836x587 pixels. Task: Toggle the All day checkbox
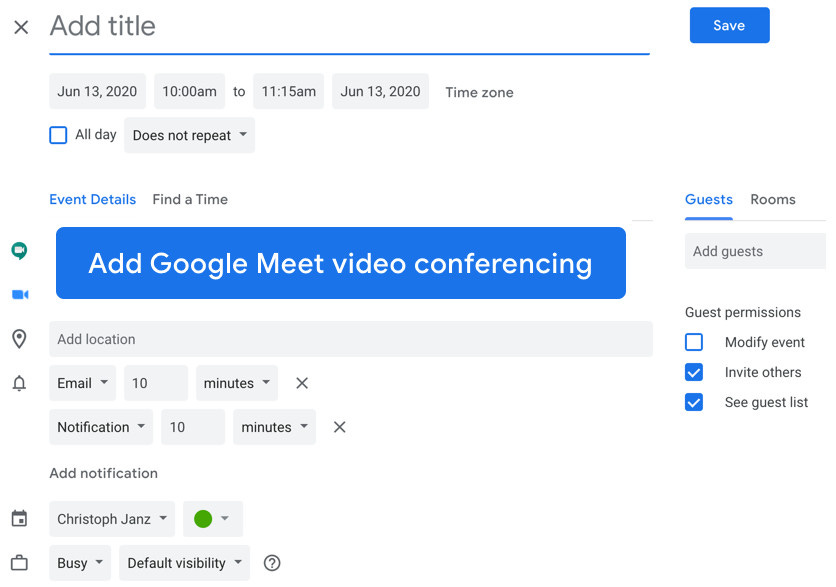click(58, 135)
